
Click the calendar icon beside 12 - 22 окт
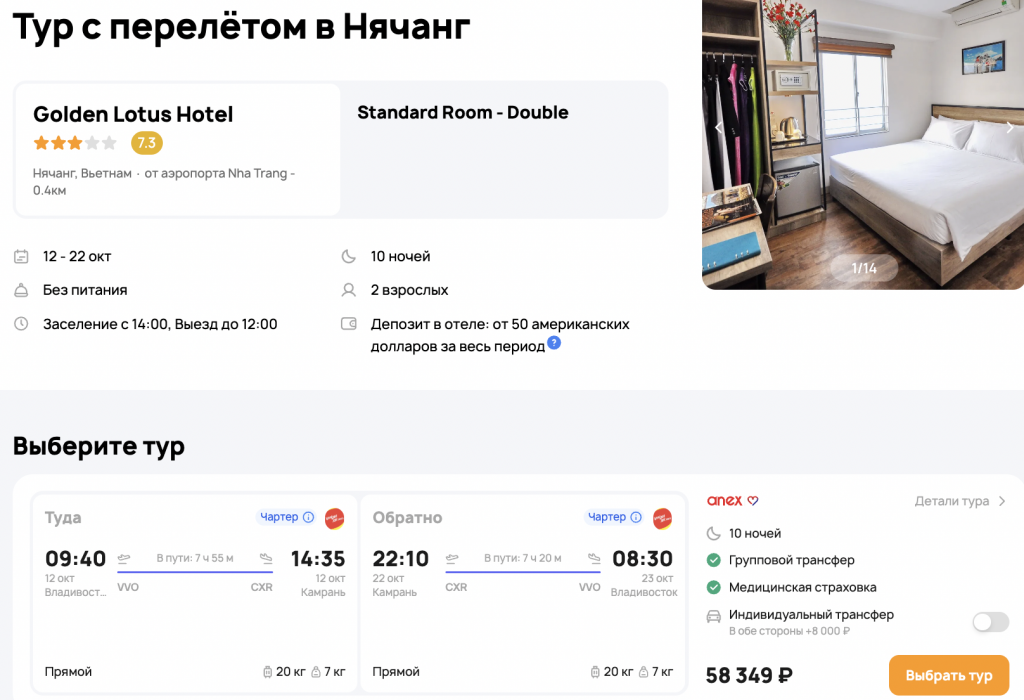21,257
